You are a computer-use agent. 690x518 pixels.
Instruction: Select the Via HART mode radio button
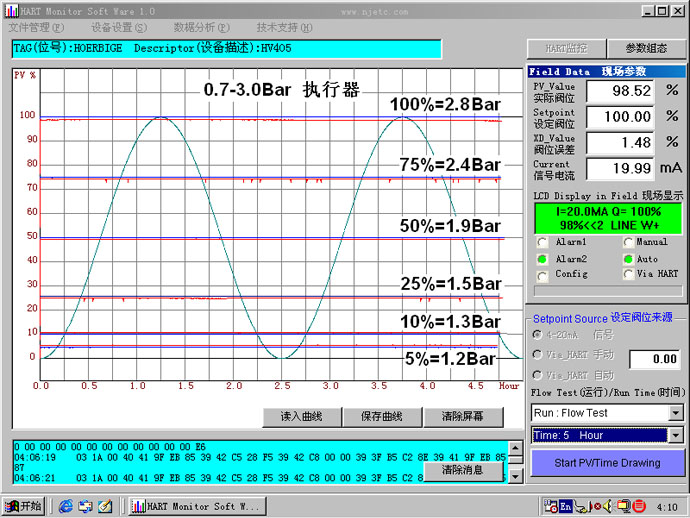pos(628,274)
